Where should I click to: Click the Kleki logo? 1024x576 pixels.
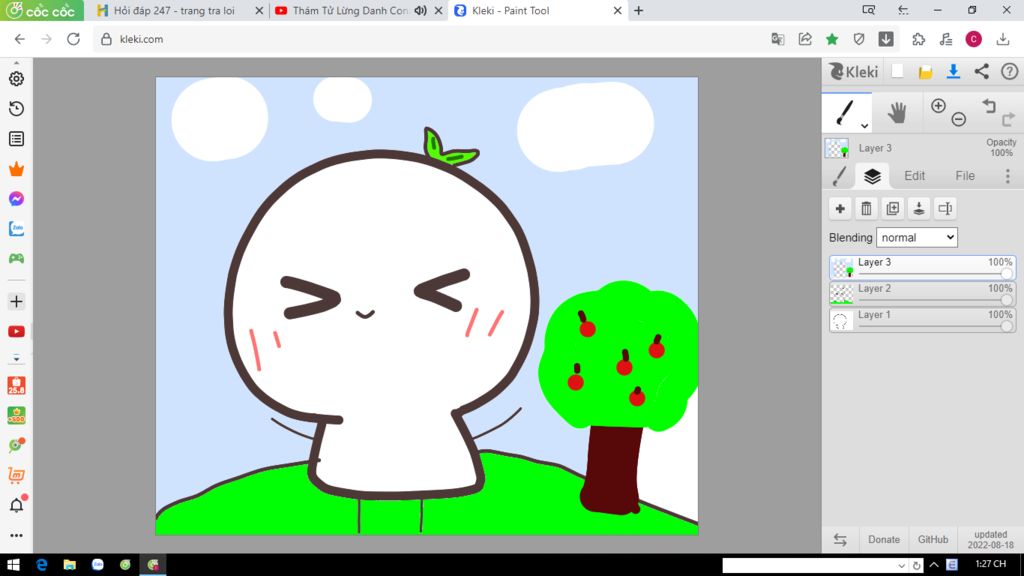(854, 71)
